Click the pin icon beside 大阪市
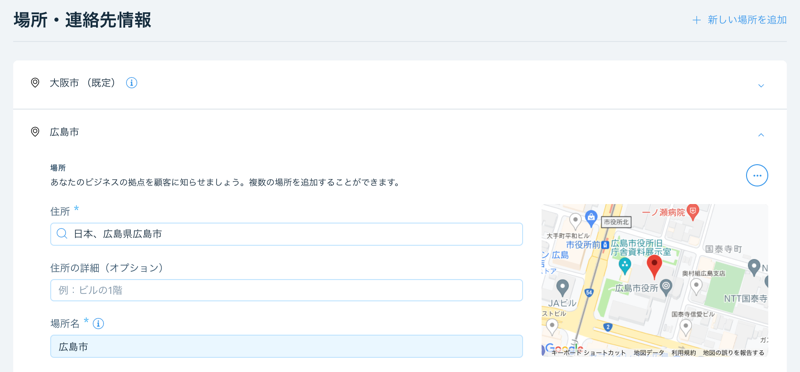 pos(35,83)
